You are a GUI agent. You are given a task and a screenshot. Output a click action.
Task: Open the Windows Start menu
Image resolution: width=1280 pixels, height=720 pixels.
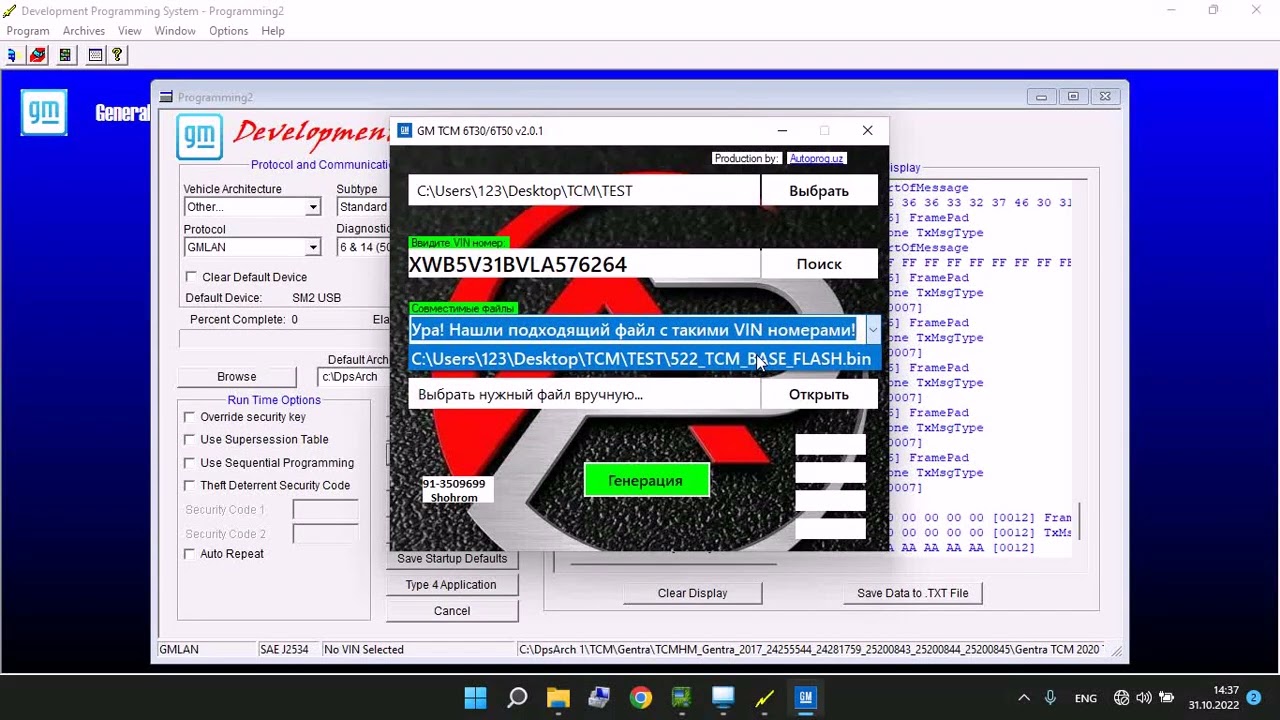point(476,698)
